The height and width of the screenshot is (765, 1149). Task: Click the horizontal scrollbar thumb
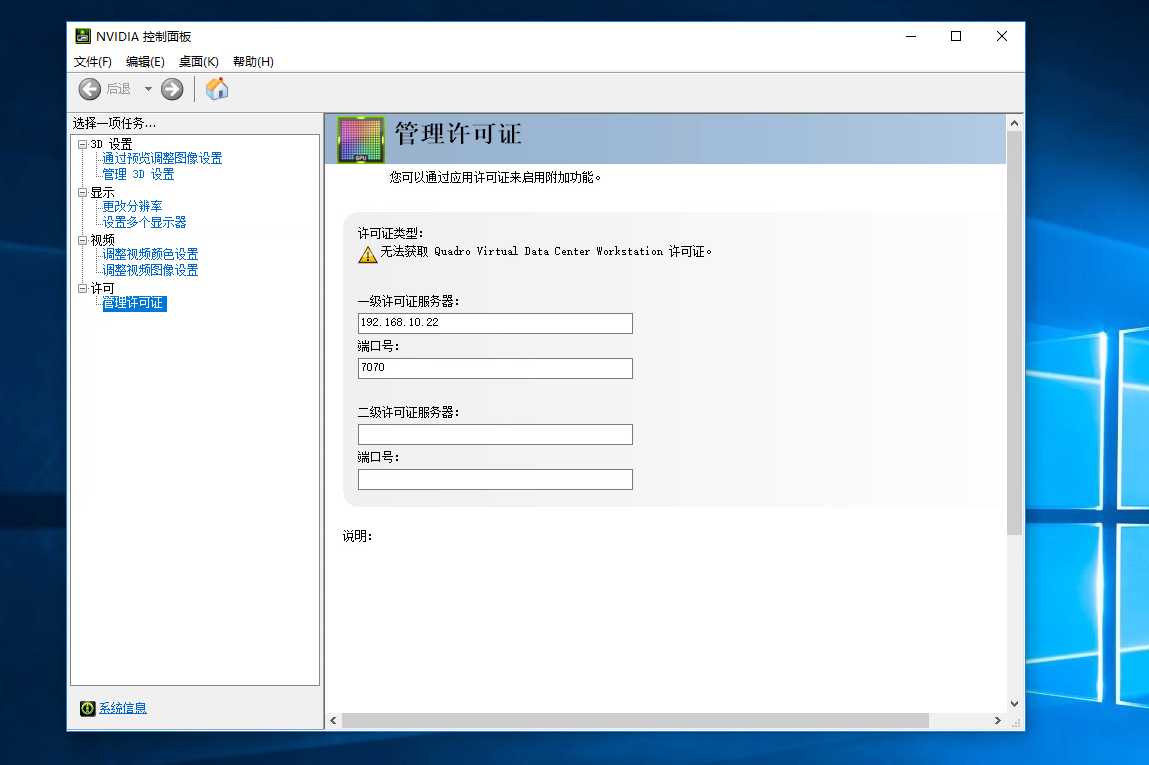tap(635, 720)
